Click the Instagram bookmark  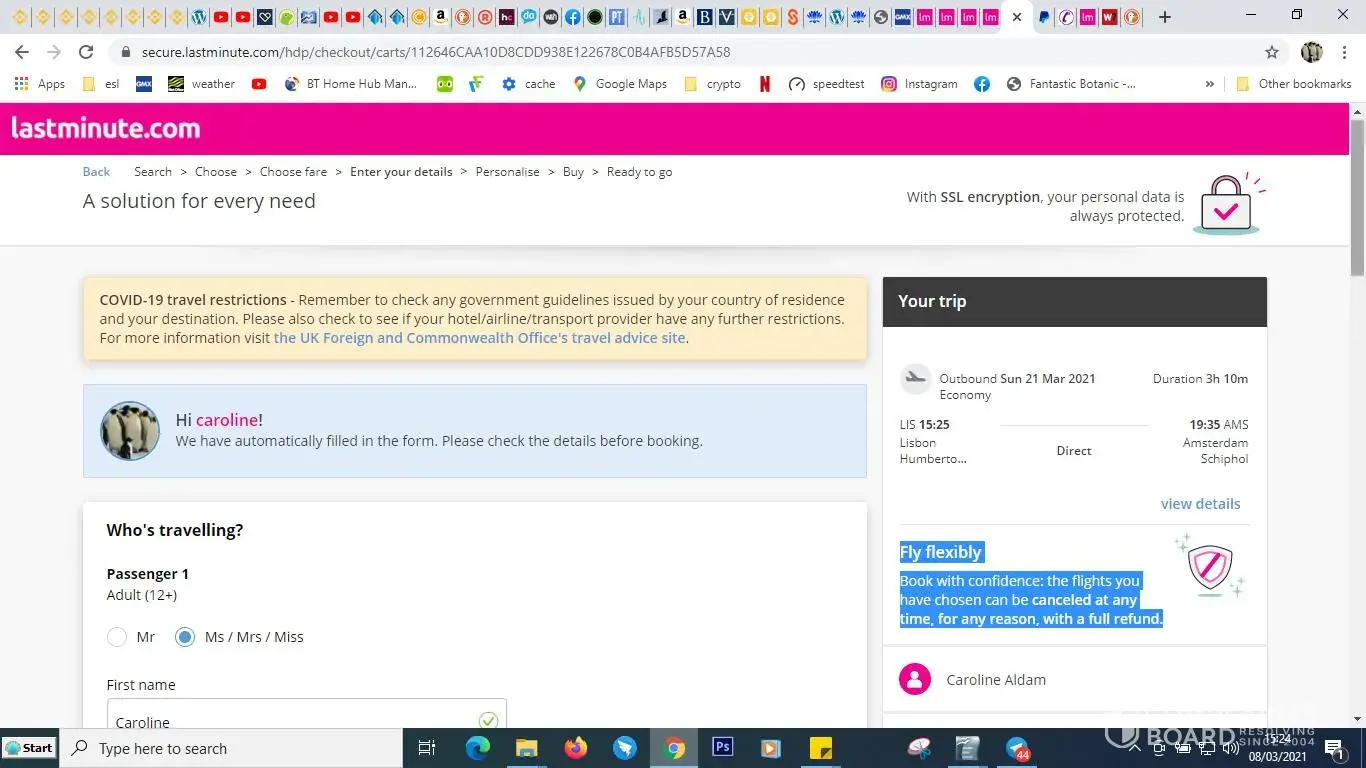919,84
